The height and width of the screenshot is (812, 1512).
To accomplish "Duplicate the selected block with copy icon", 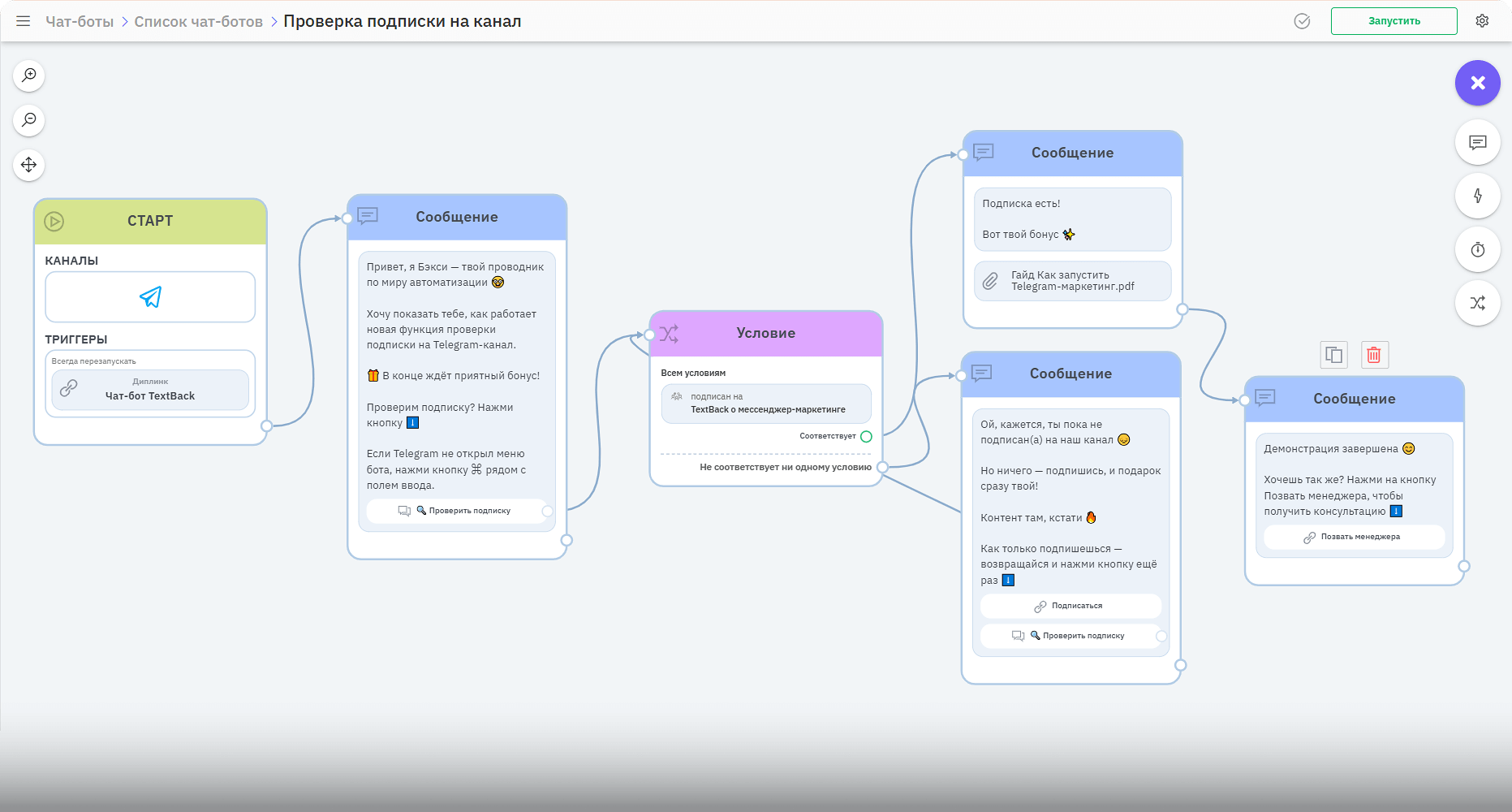I will pos(1333,355).
